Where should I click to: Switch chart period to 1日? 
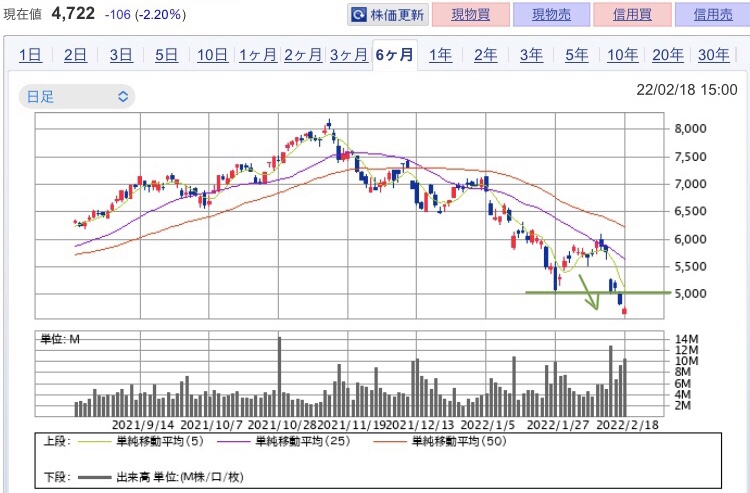tap(30, 55)
